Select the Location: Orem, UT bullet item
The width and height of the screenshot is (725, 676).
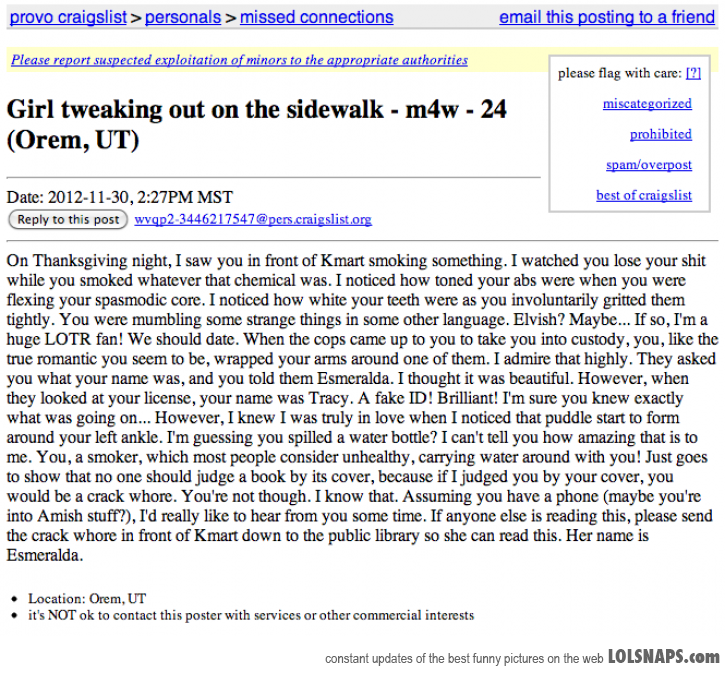click(x=87, y=598)
